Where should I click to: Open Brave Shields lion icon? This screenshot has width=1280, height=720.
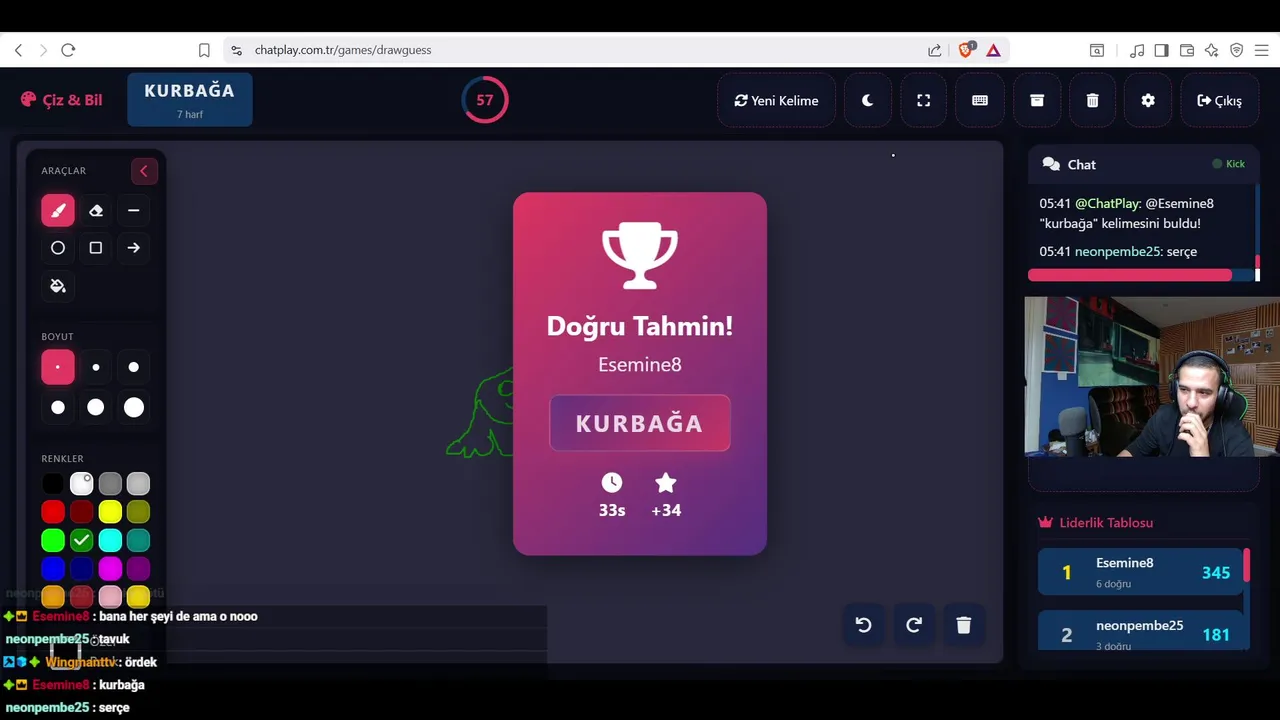[x=966, y=50]
